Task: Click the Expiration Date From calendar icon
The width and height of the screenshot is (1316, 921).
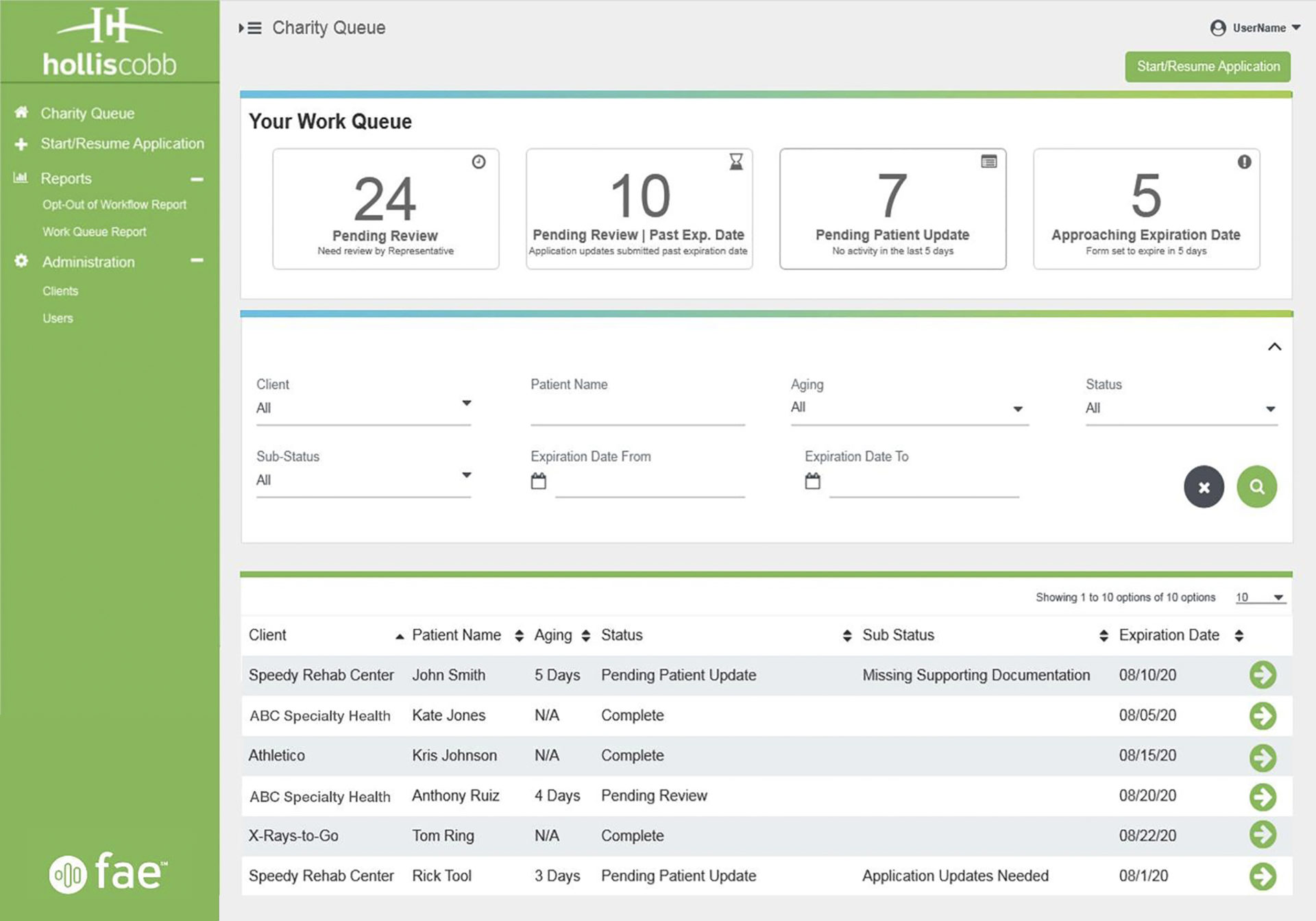Action: [539, 481]
